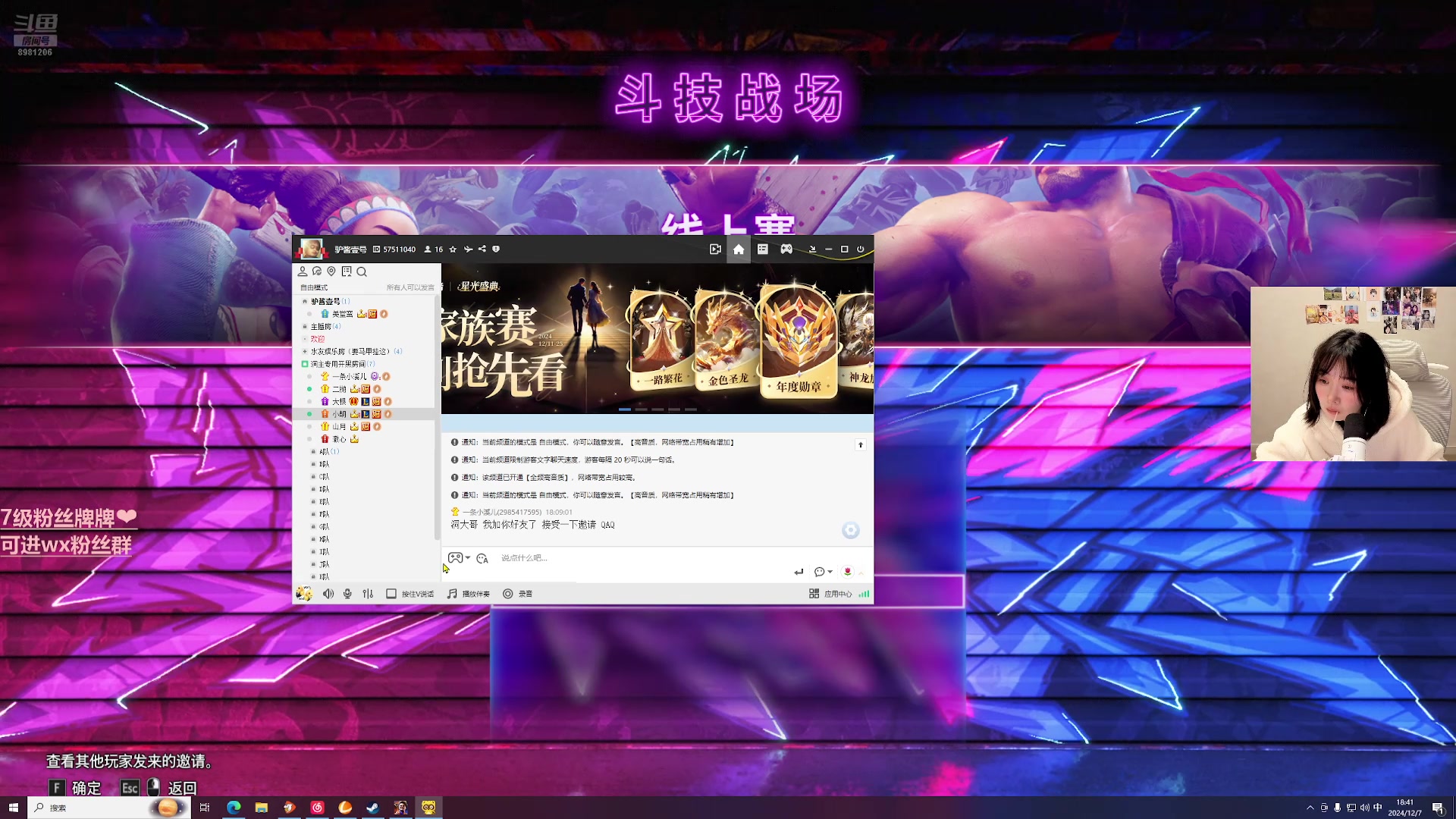Screen dimensions: 1456x819
Task: Open the emoji font icon in chat toolbar
Action: point(482,559)
